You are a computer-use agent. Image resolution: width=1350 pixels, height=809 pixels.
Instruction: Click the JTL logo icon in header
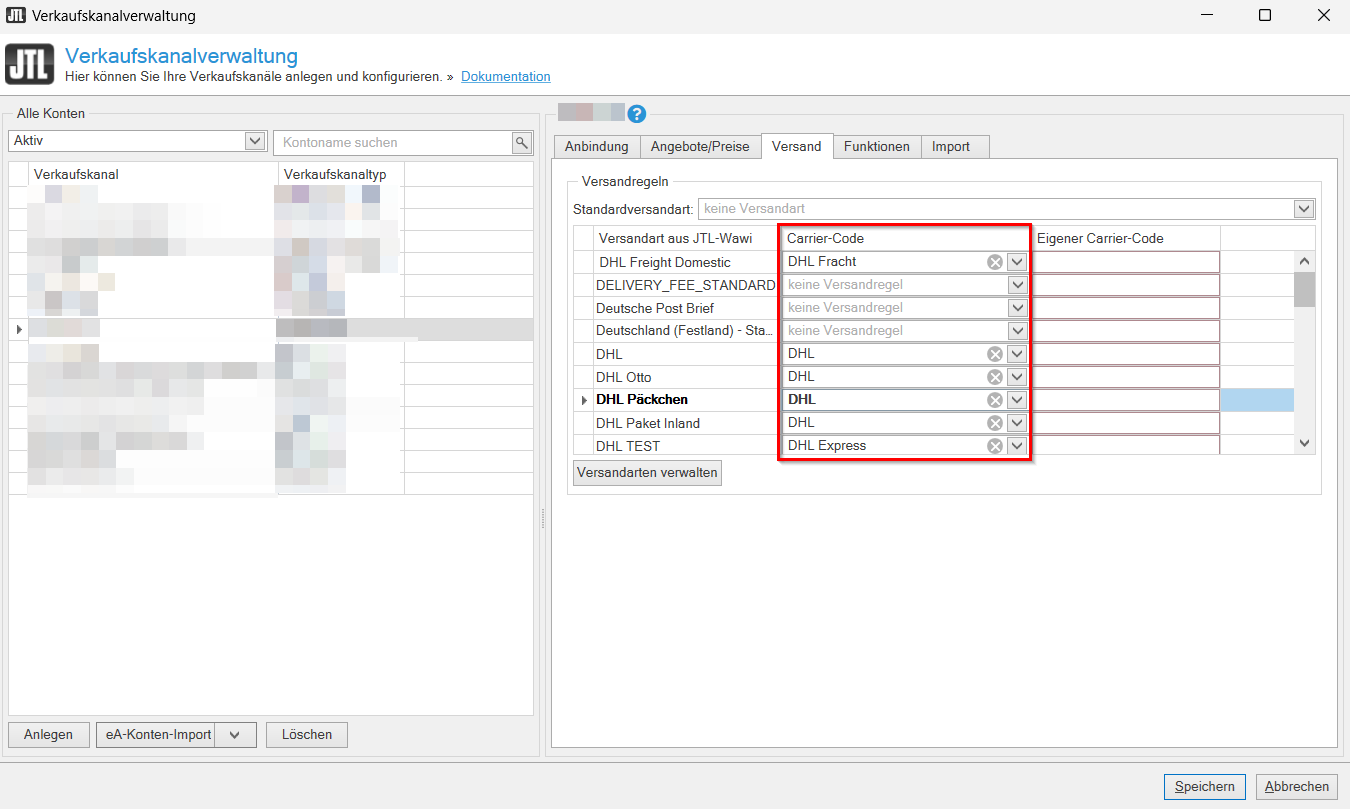(30, 64)
